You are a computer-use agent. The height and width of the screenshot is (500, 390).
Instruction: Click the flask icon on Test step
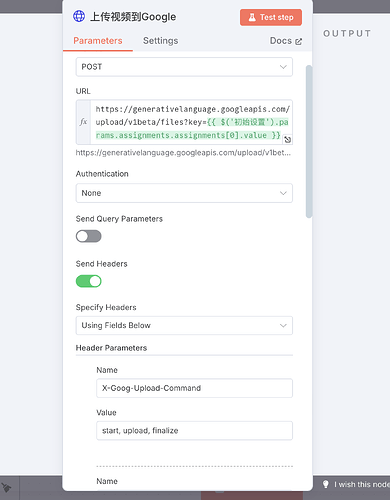point(252,17)
